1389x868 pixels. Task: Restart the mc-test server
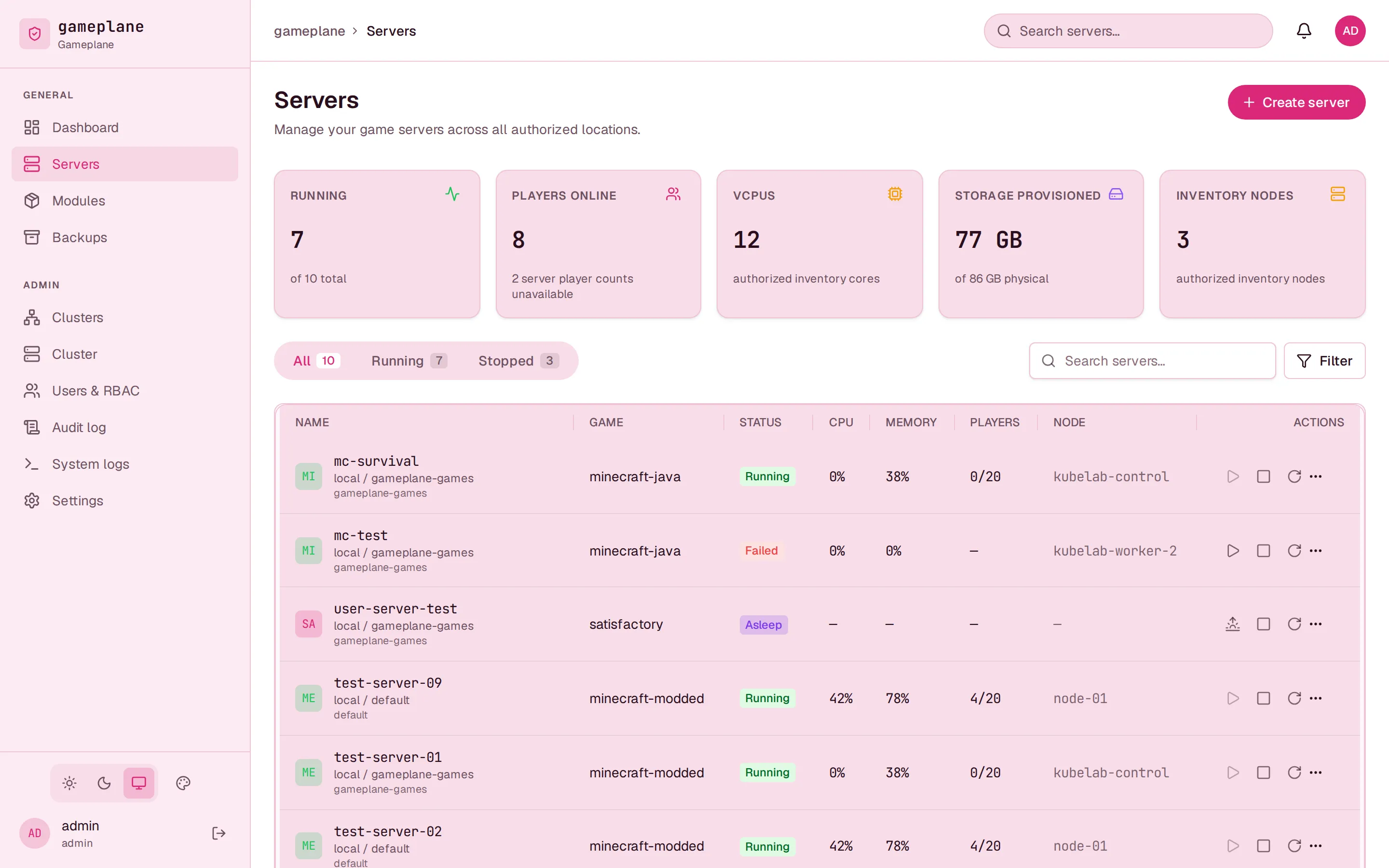pos(1294,551)
